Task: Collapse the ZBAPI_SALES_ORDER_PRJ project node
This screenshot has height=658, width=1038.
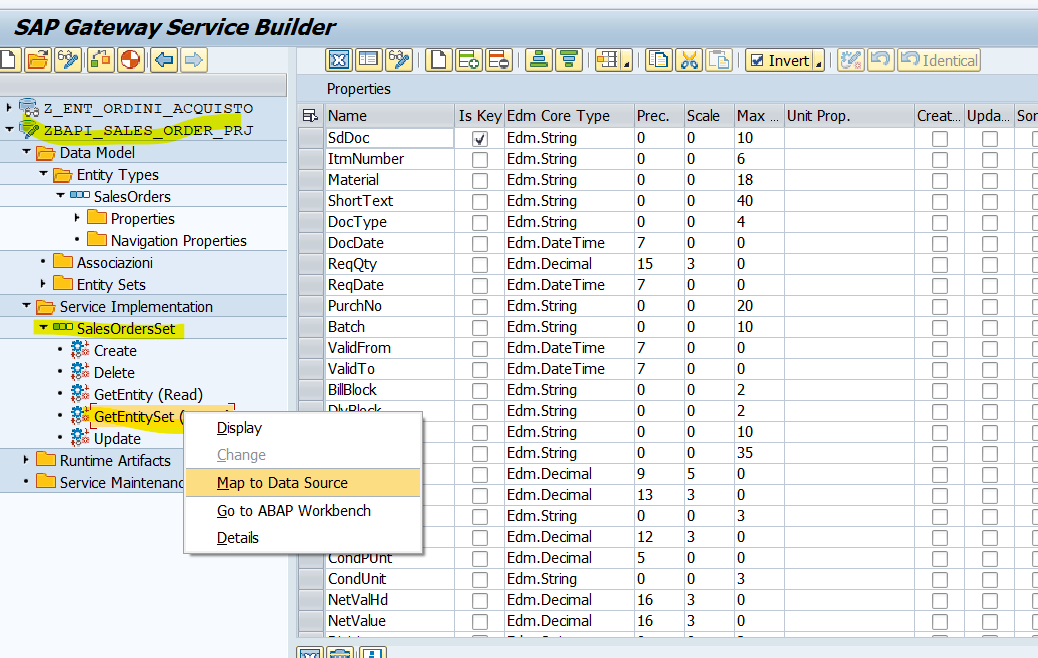Action: pos(9,129)
